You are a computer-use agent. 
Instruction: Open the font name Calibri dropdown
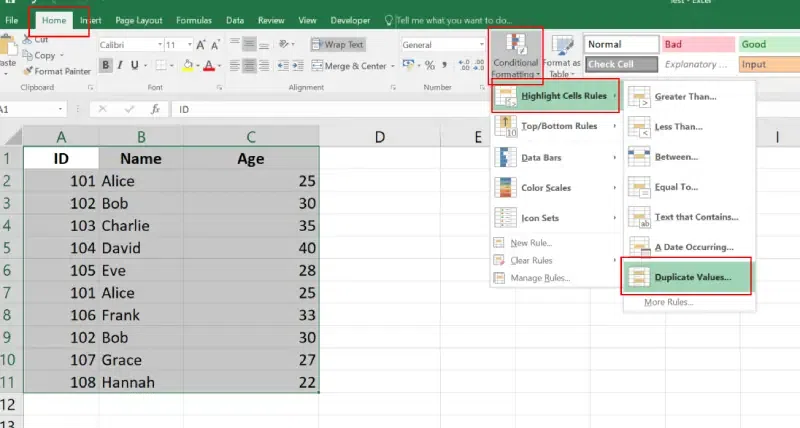pyautogui.click(x=160, y=45)
